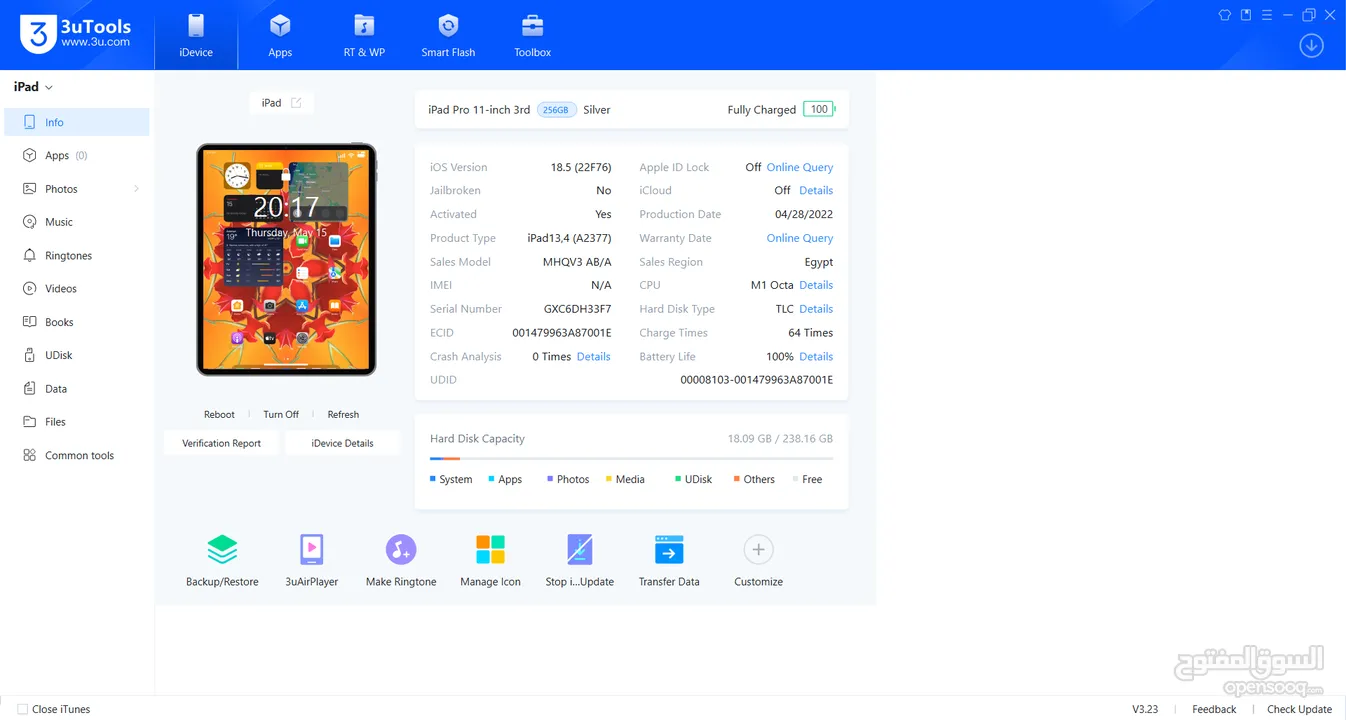1346x720 pixels.
Task: Click the download arrow circle icon
Action: click(x=1311, y=46)
